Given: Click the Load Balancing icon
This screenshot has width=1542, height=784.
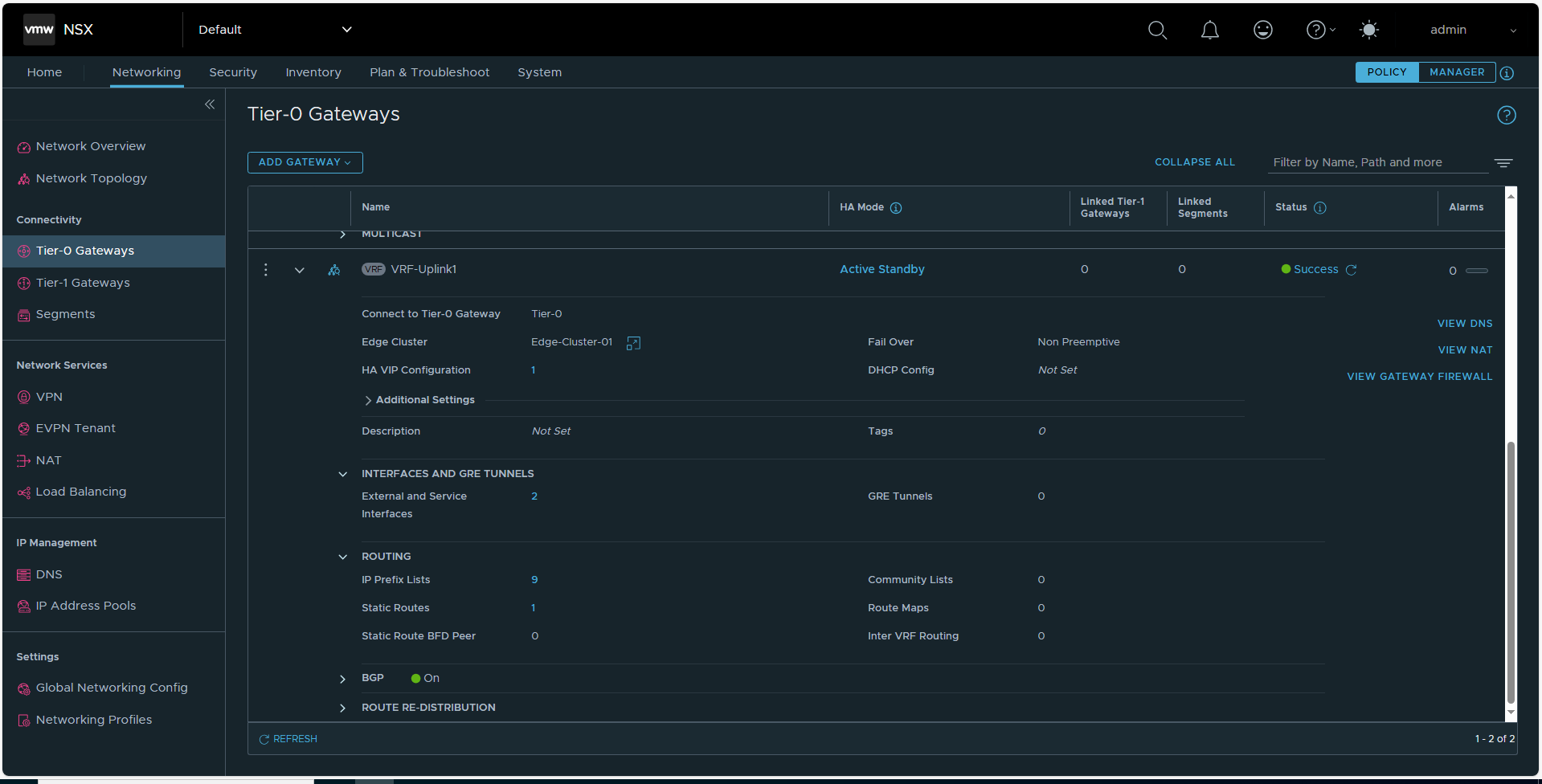Looking at the screenshot, I should click(x=24, y=492).
